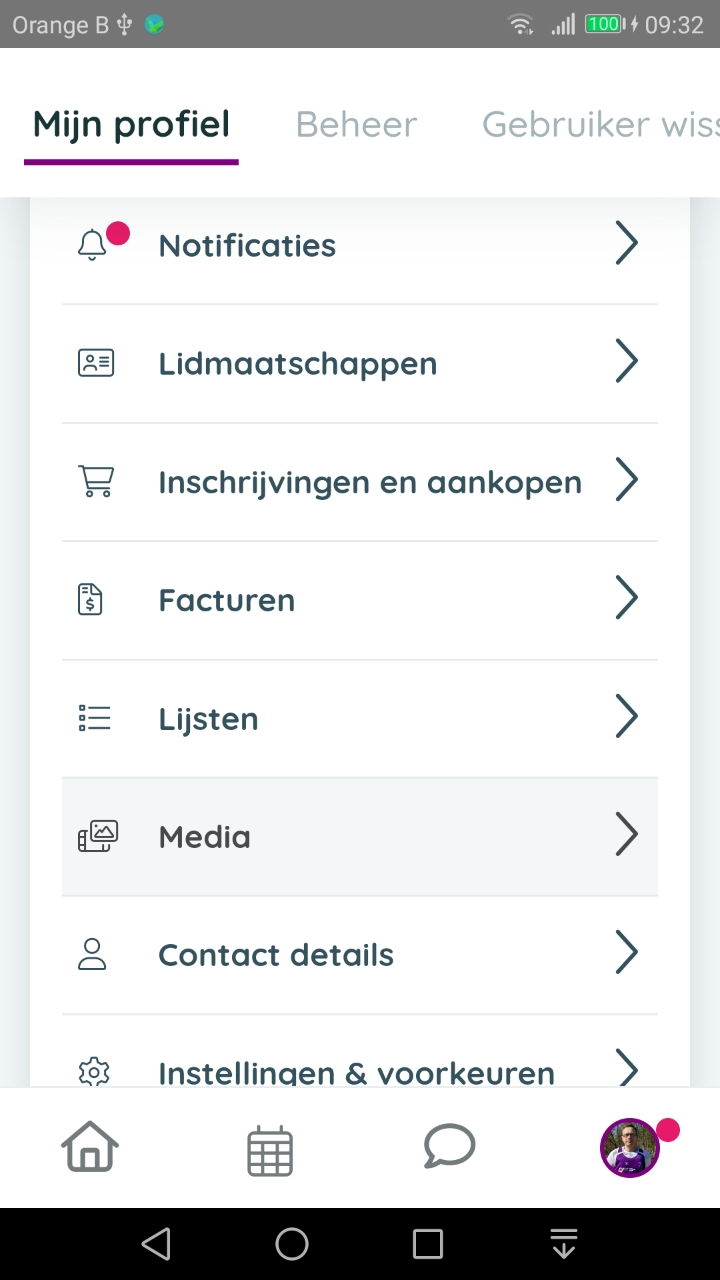Expand Facturen with its chevron arrow
This screenshot has height=1280, width=720.
click(626, 598)
